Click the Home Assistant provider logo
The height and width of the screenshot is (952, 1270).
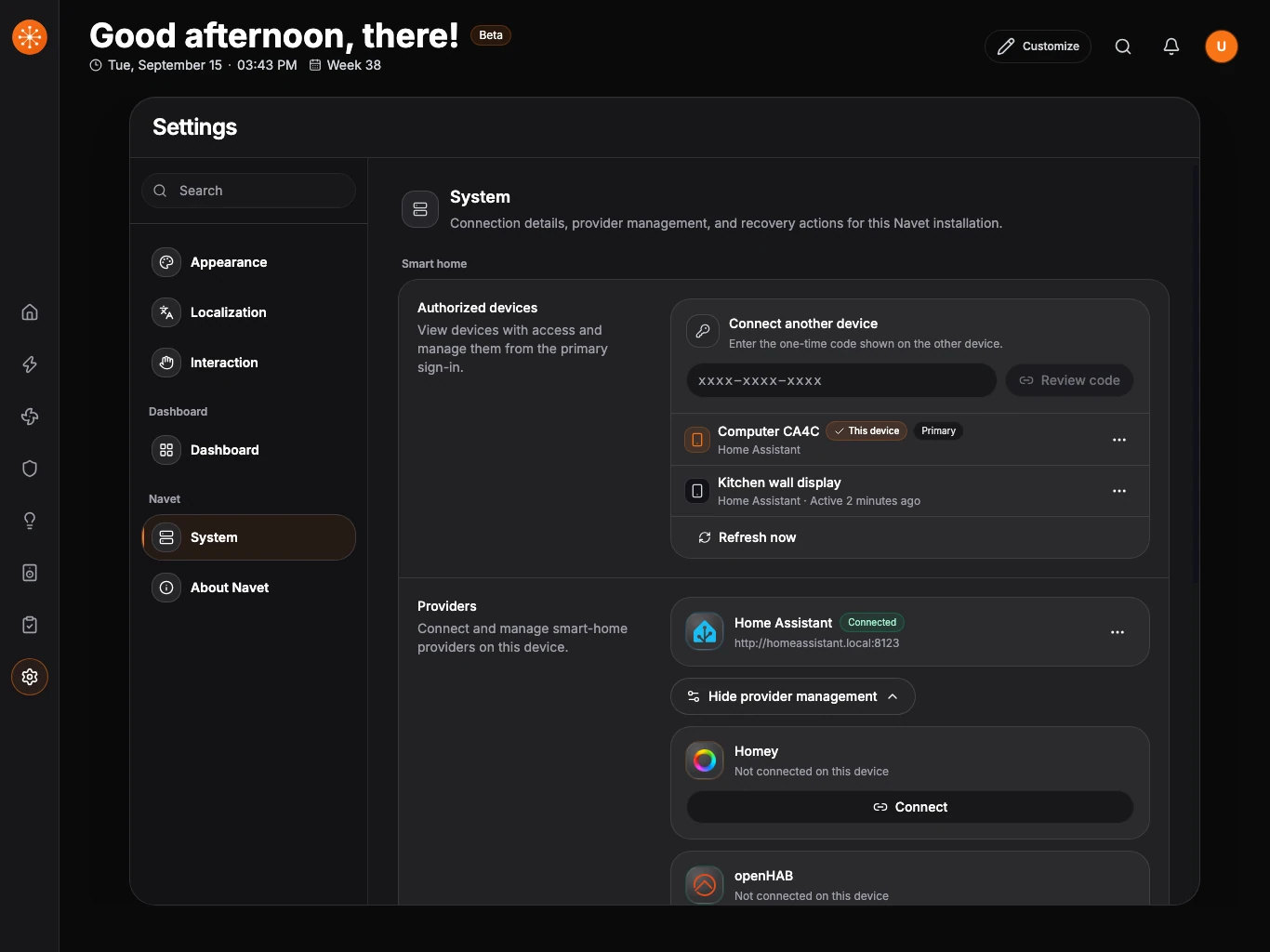pos(705,632)
